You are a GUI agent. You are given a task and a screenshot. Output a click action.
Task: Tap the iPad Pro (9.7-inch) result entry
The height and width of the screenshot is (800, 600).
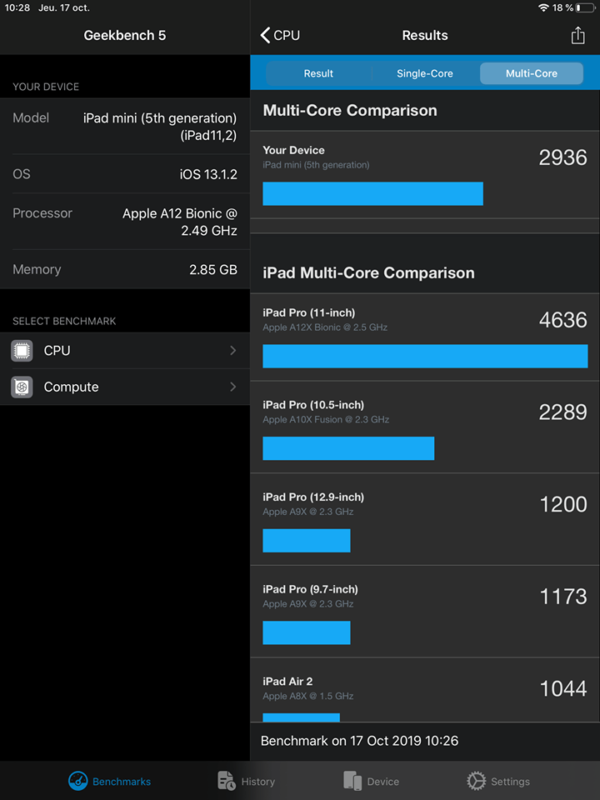tap(424, 613)
